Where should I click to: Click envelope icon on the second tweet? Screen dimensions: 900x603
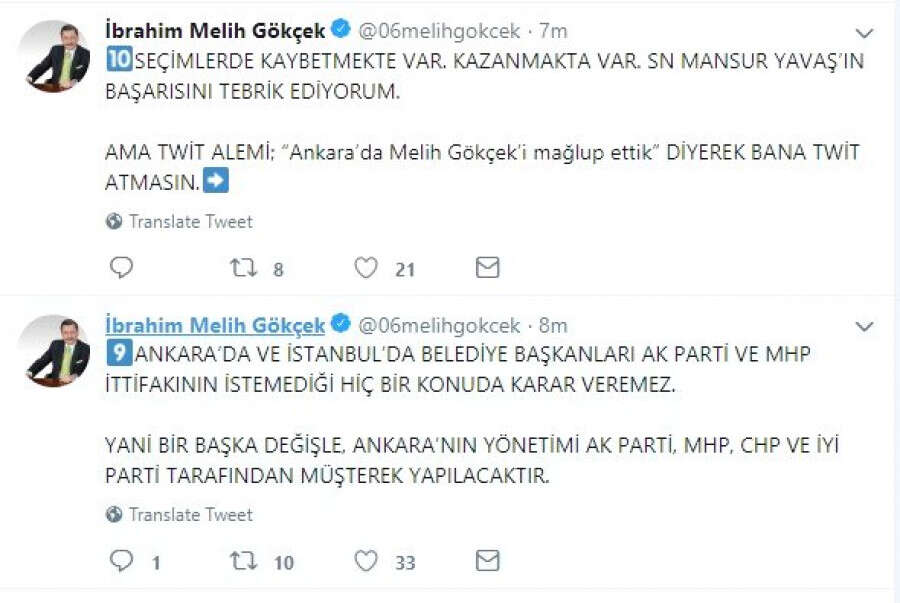487,561
